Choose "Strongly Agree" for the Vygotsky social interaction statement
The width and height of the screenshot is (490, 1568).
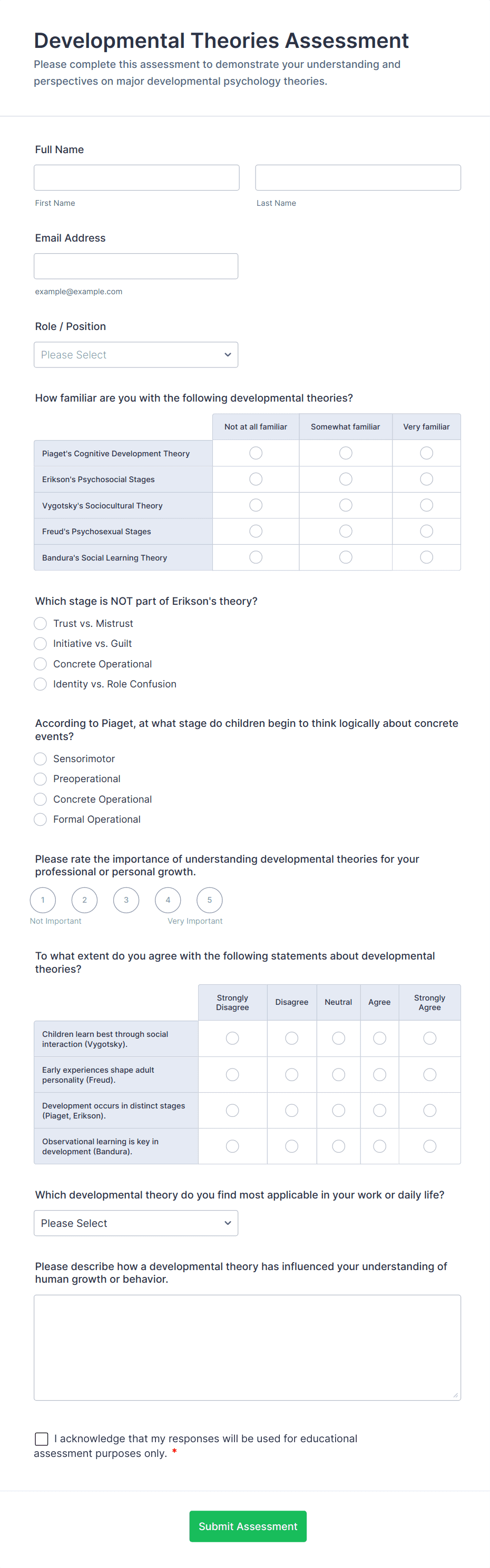[429, 1038]
